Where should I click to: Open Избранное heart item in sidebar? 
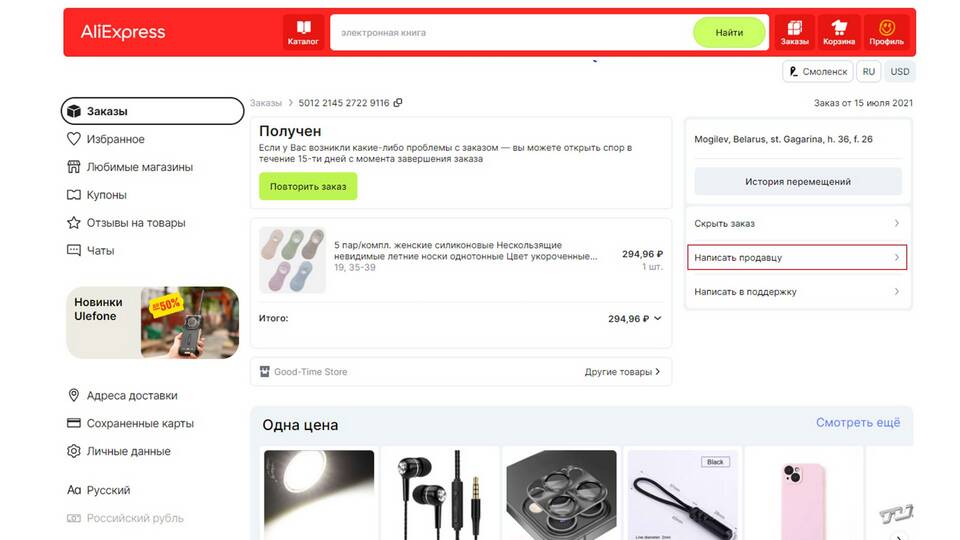[x=105, y=139]
